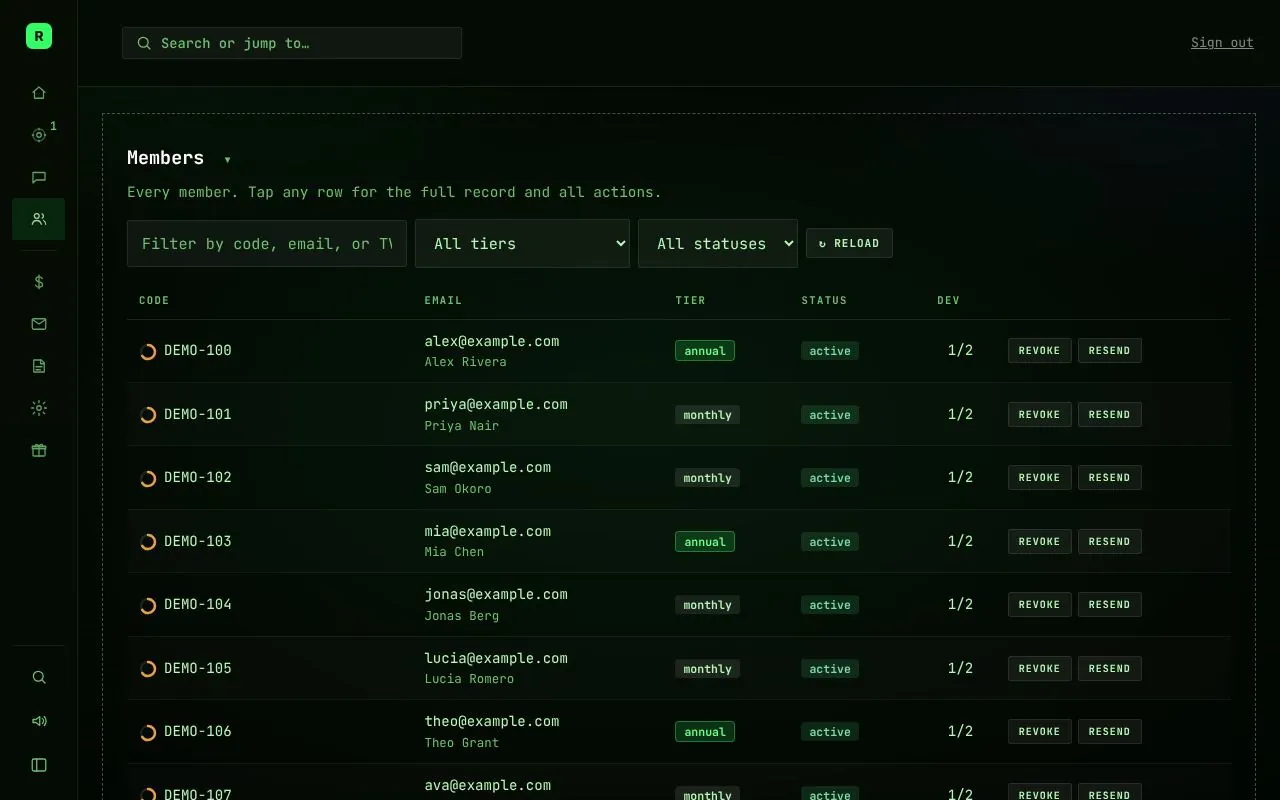
Task: Open the All statuses dropdown
Action: [718, 243]
